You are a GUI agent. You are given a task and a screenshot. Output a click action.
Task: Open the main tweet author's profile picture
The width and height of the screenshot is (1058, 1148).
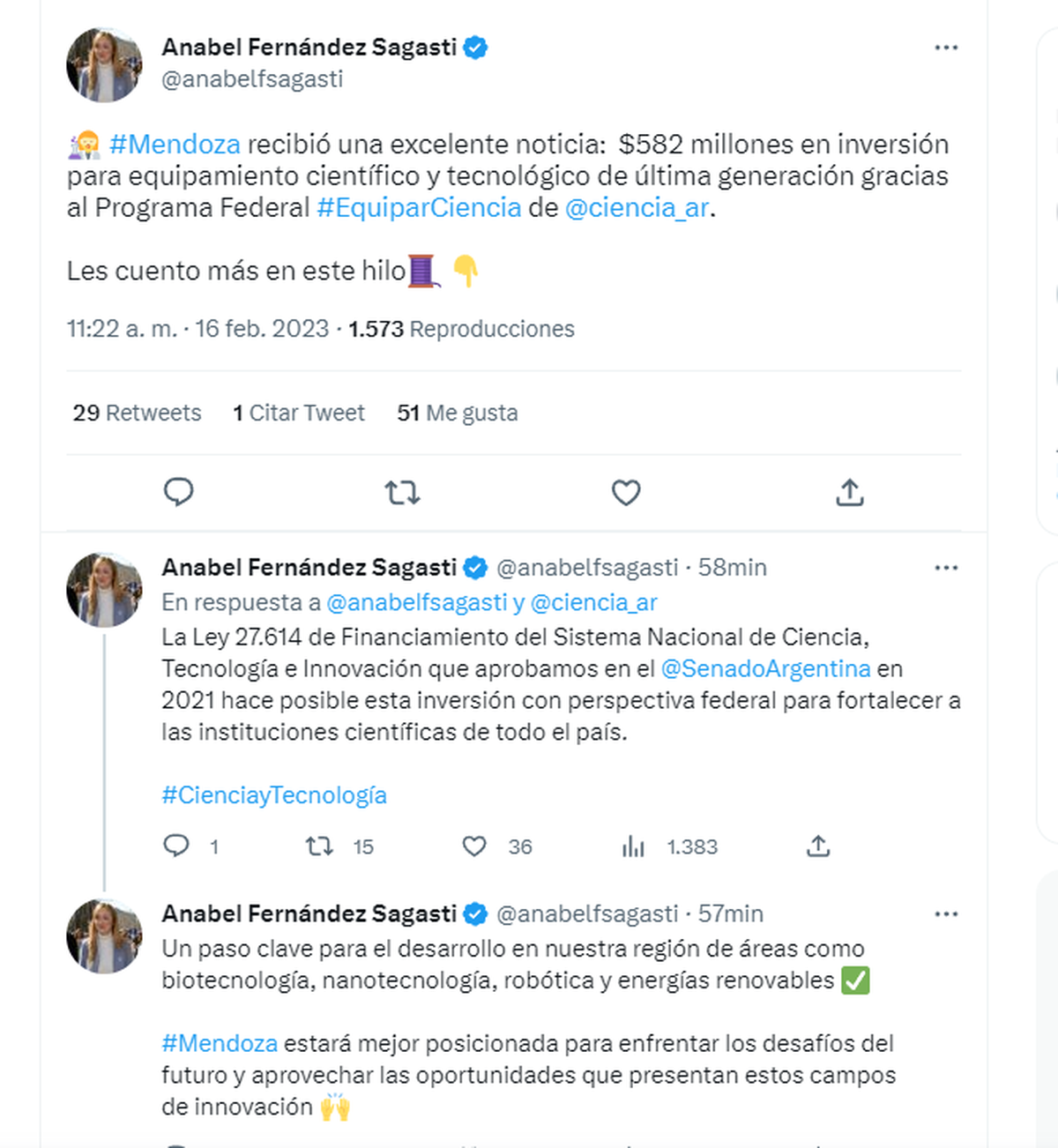[104, 65]
